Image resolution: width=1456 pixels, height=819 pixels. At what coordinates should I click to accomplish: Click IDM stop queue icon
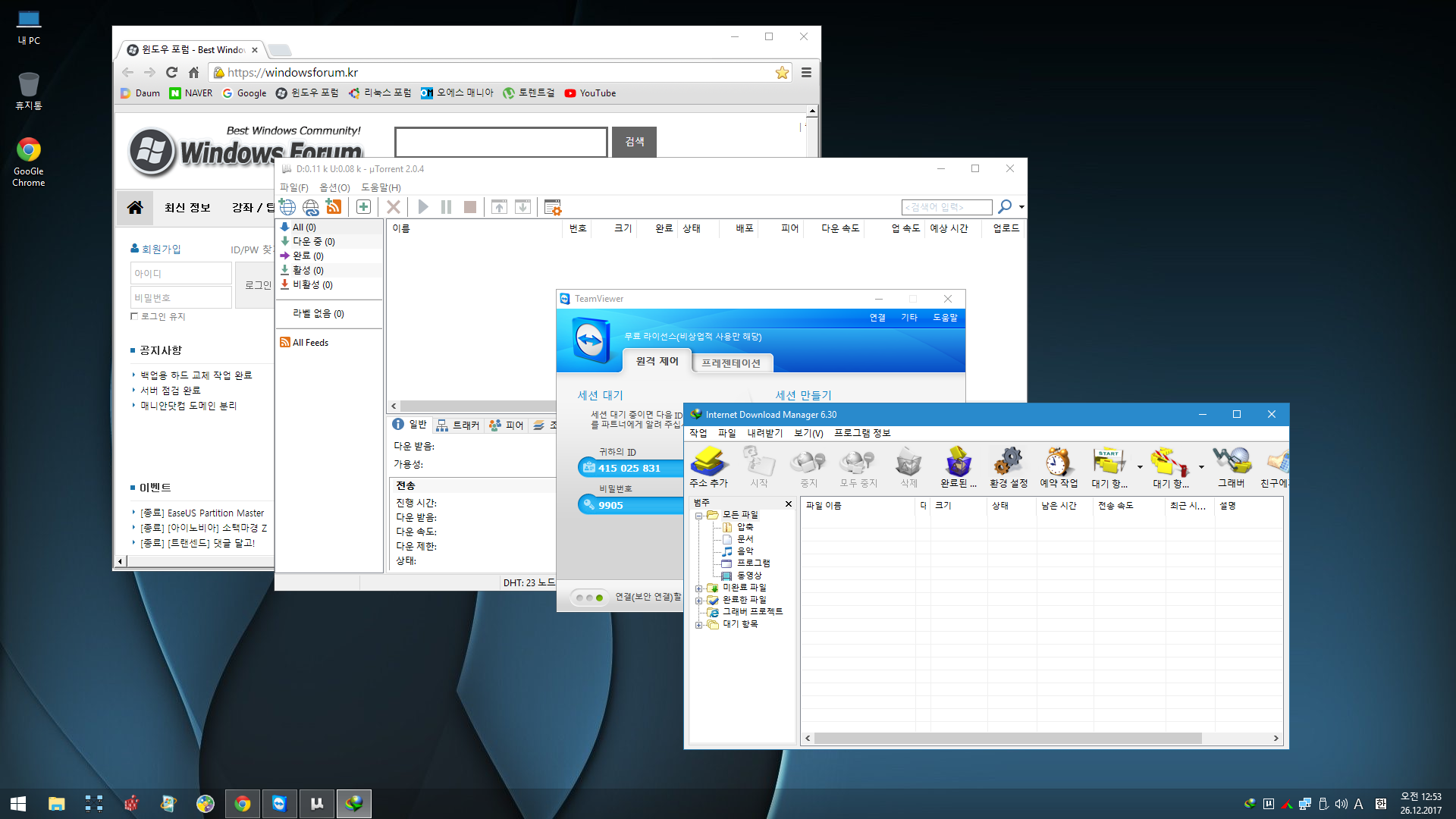tap(1170, 467)
